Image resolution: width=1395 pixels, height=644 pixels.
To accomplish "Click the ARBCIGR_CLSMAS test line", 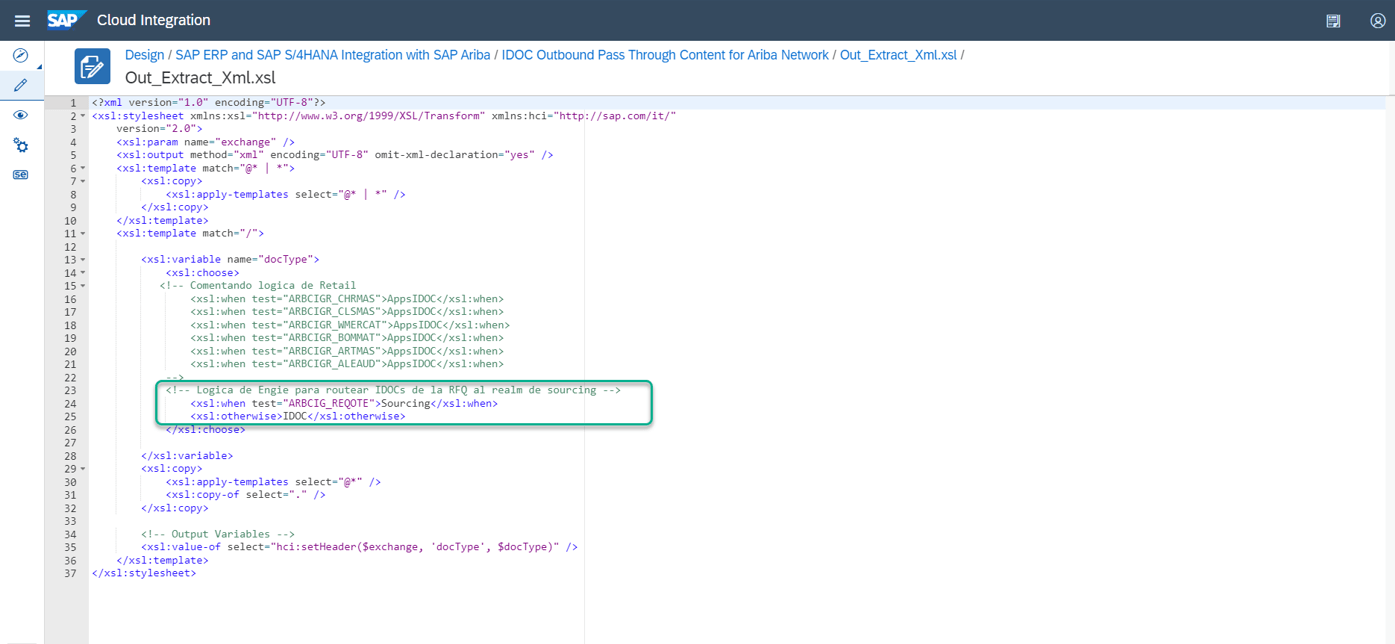I will pyautogui.click(x=347, y=311).
